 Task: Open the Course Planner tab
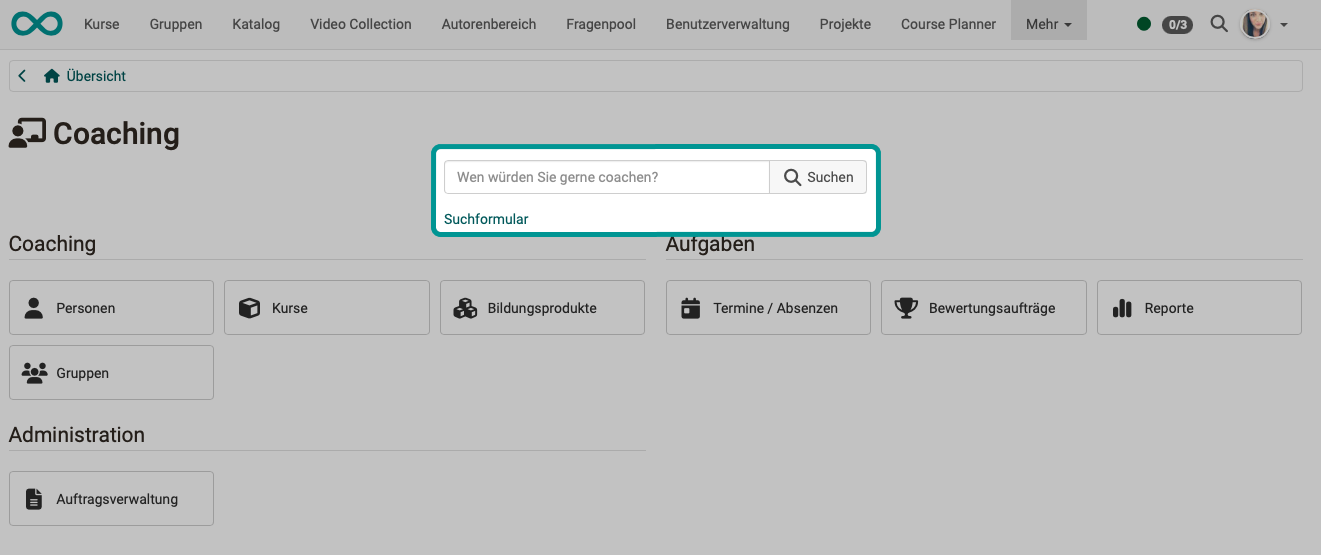[x=948, y=24]
